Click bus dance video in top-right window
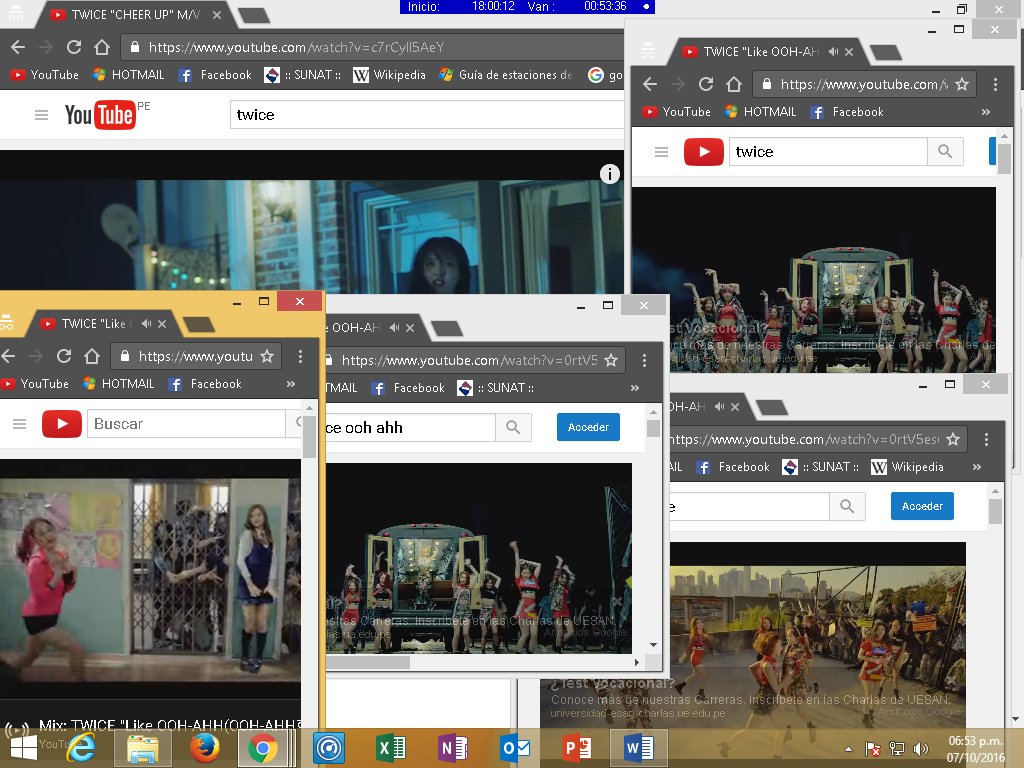This screenshot has height=768, width=1024. (x=814, y=280)
